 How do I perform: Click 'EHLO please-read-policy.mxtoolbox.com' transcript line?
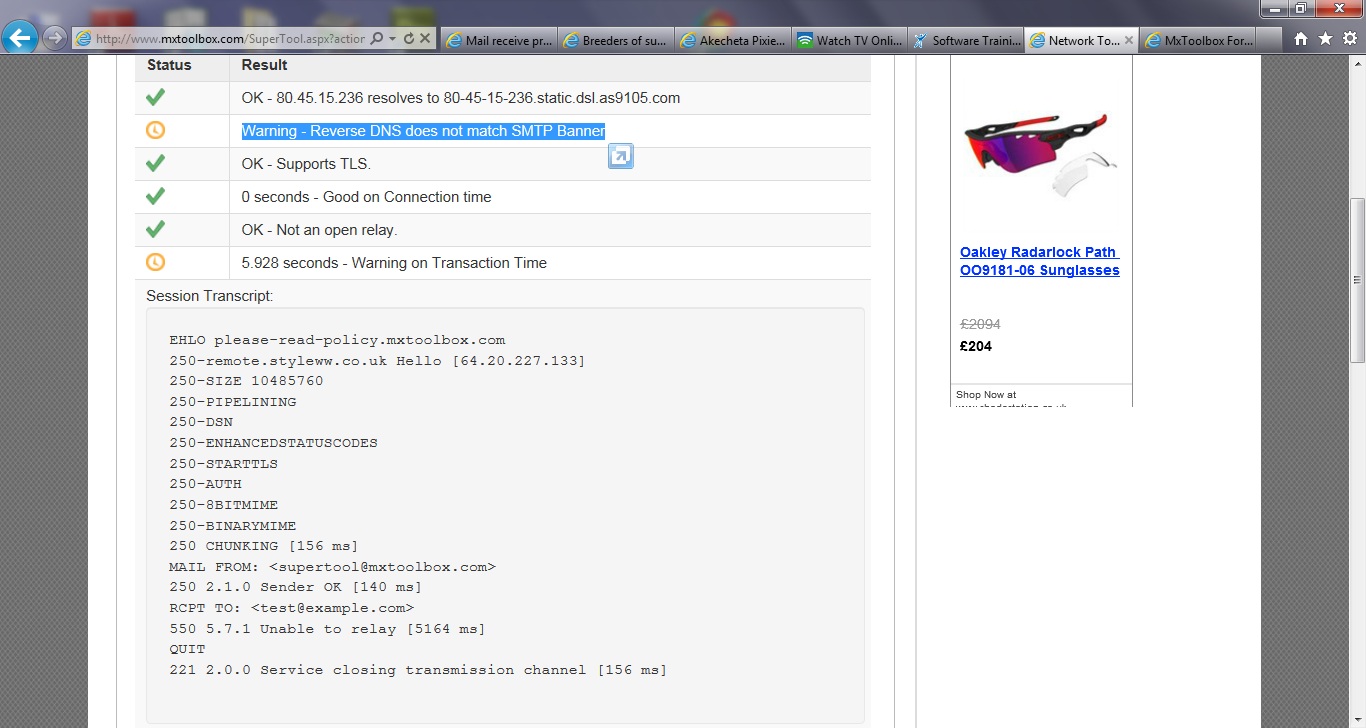click(x=337, y=340)
